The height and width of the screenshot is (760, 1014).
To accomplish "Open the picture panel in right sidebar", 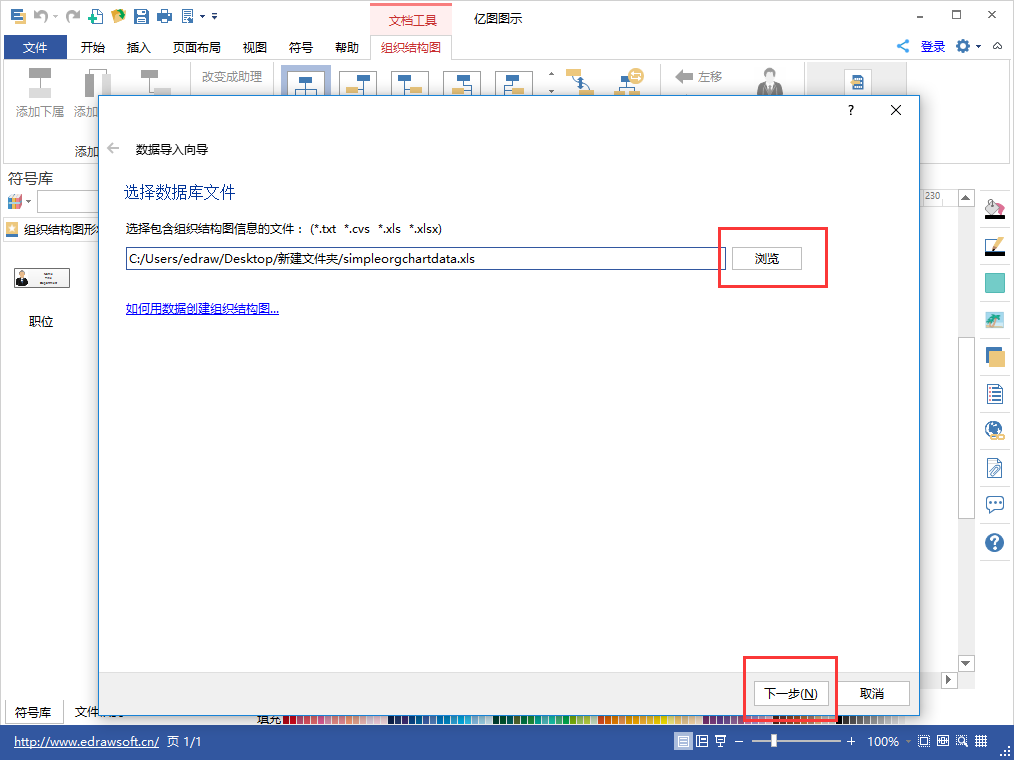I will tap(994, 320).
